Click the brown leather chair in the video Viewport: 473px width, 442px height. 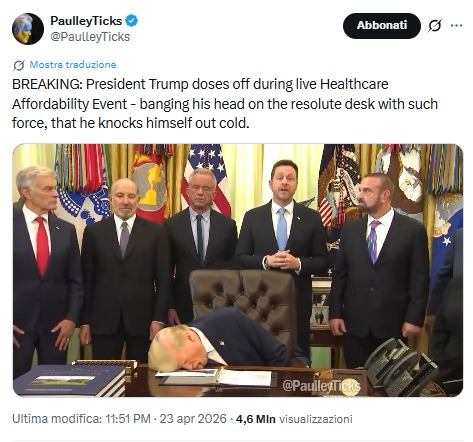[243, 300]
